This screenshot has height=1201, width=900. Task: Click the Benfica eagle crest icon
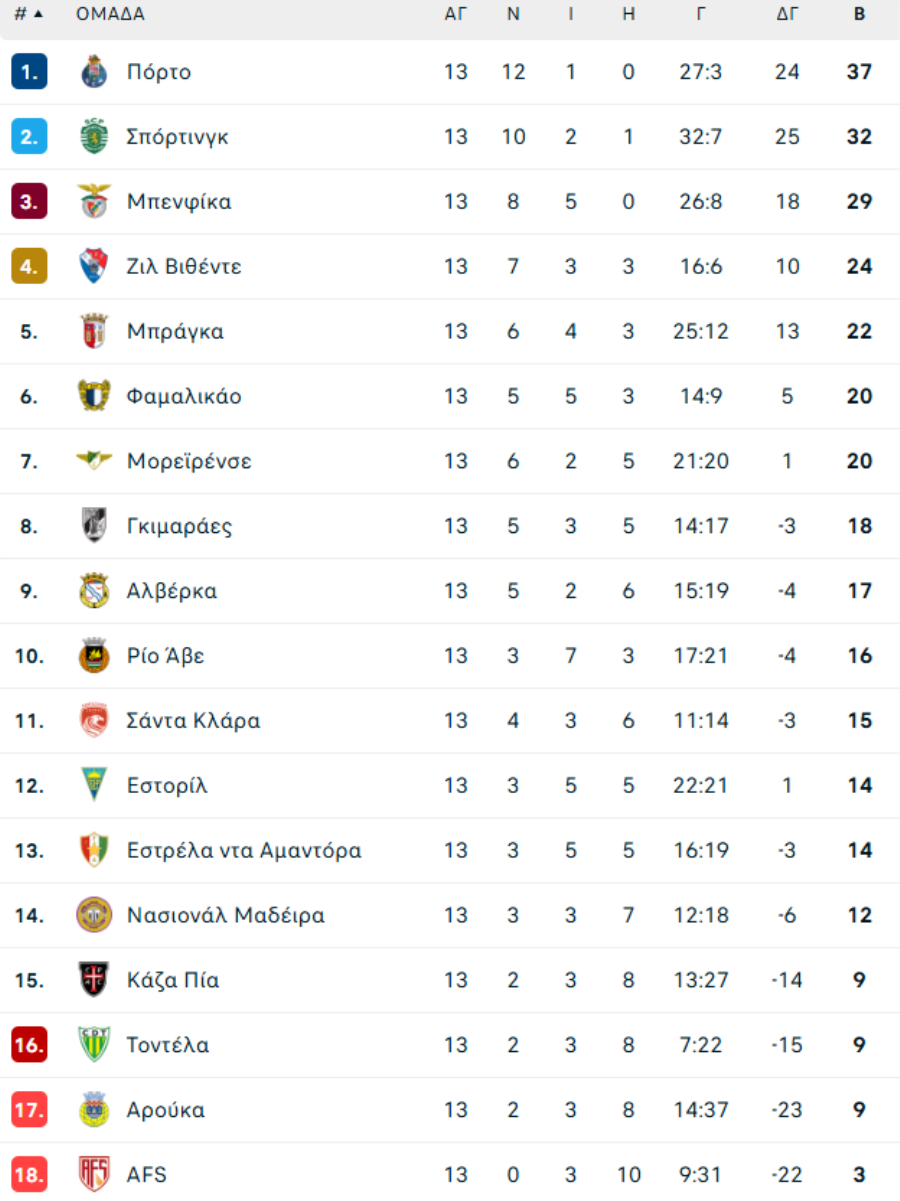pos(94,202)
